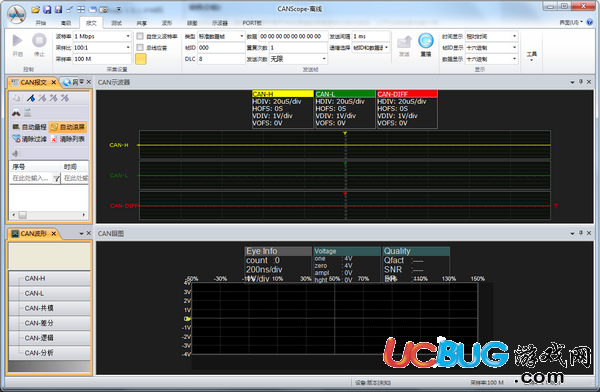Image resolution: width=600 pixels, height=392 pixels.
Task: Click the CAN-分析 button in waveform list
Action: 49,353
